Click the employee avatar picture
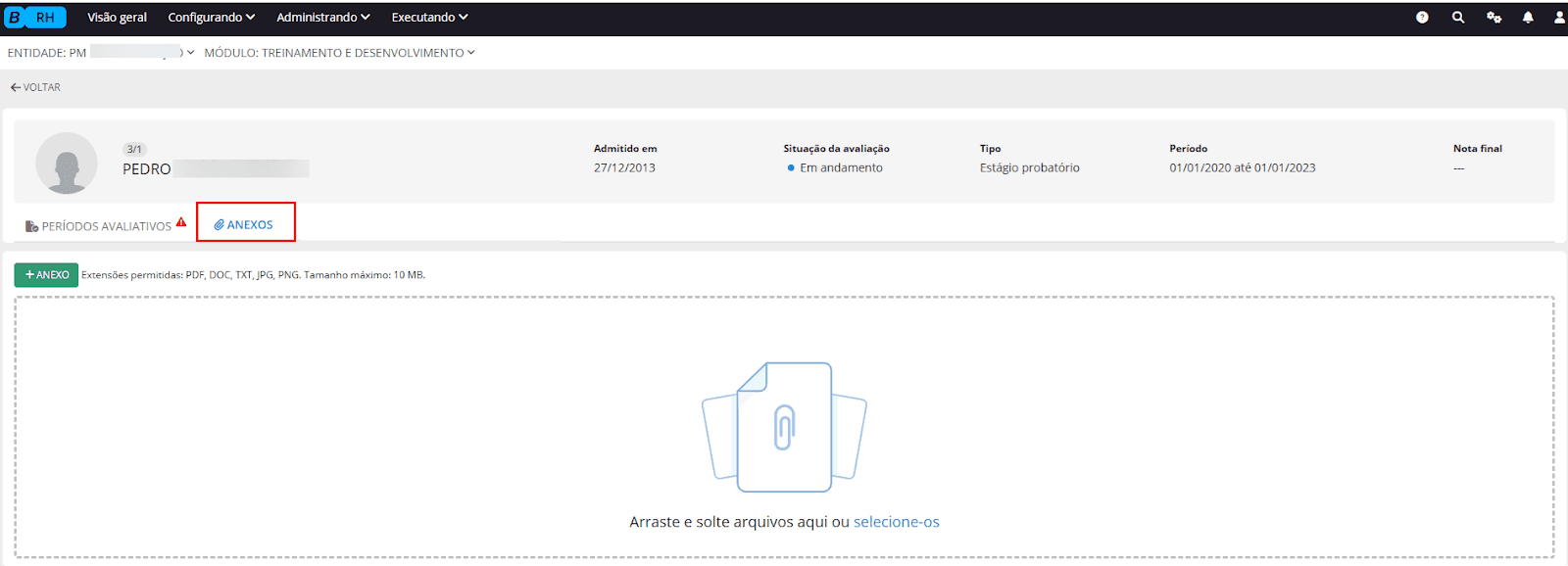 (x=67, y=163)
